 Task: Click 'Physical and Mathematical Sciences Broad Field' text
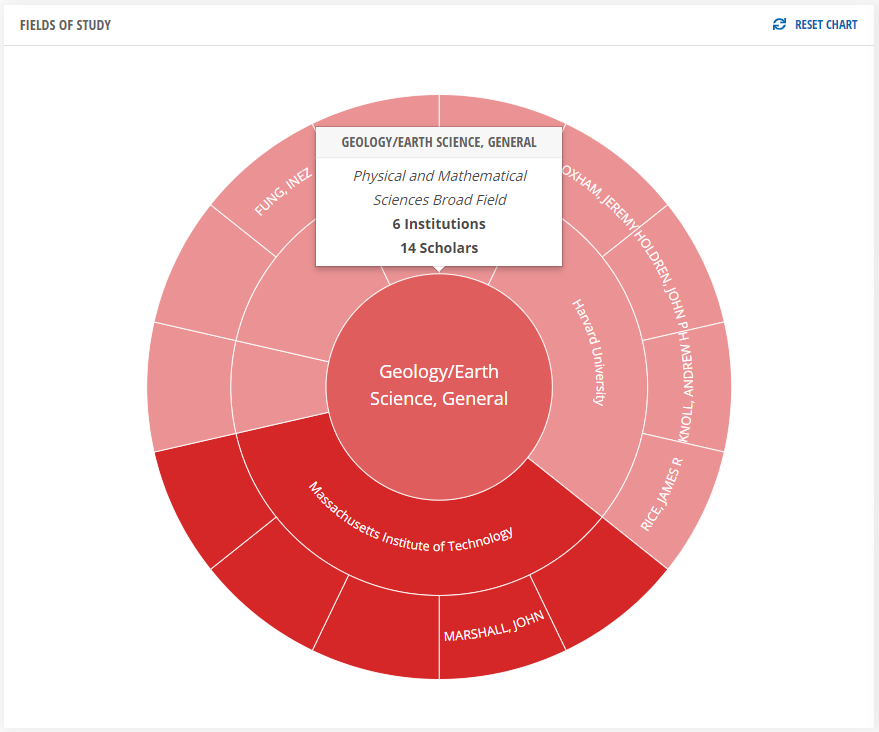coord(440,188)
